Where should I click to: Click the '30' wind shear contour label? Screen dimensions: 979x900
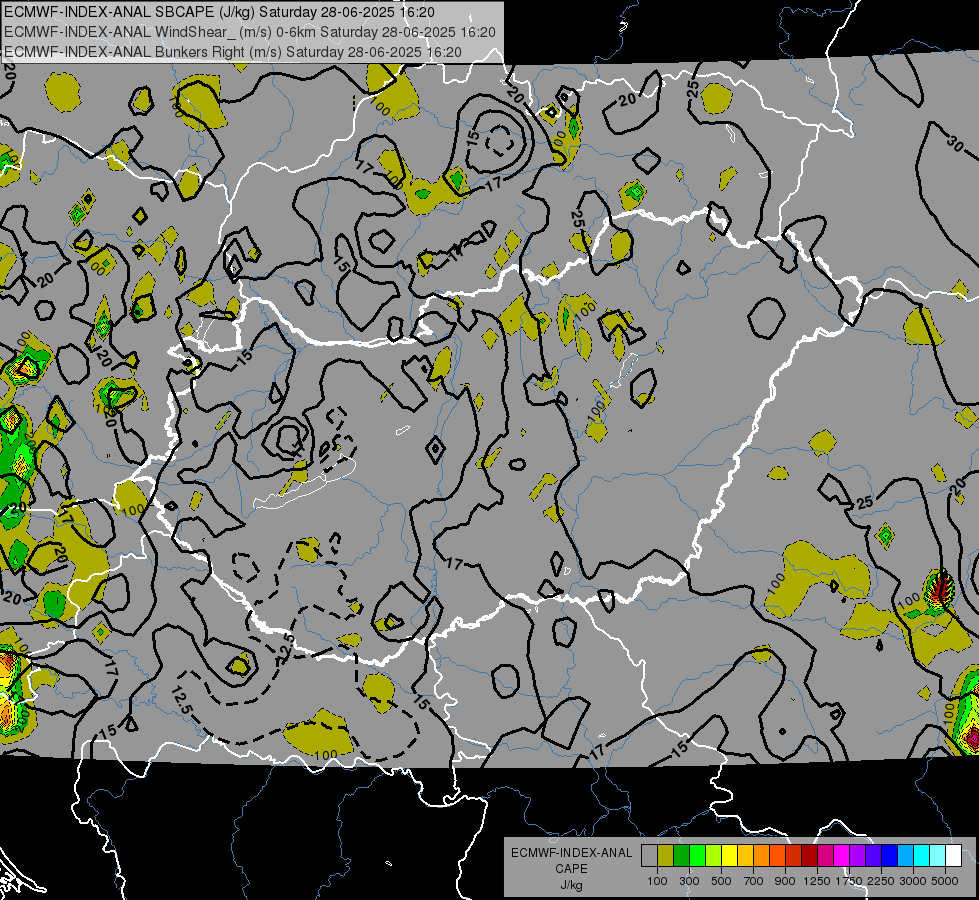955,144
